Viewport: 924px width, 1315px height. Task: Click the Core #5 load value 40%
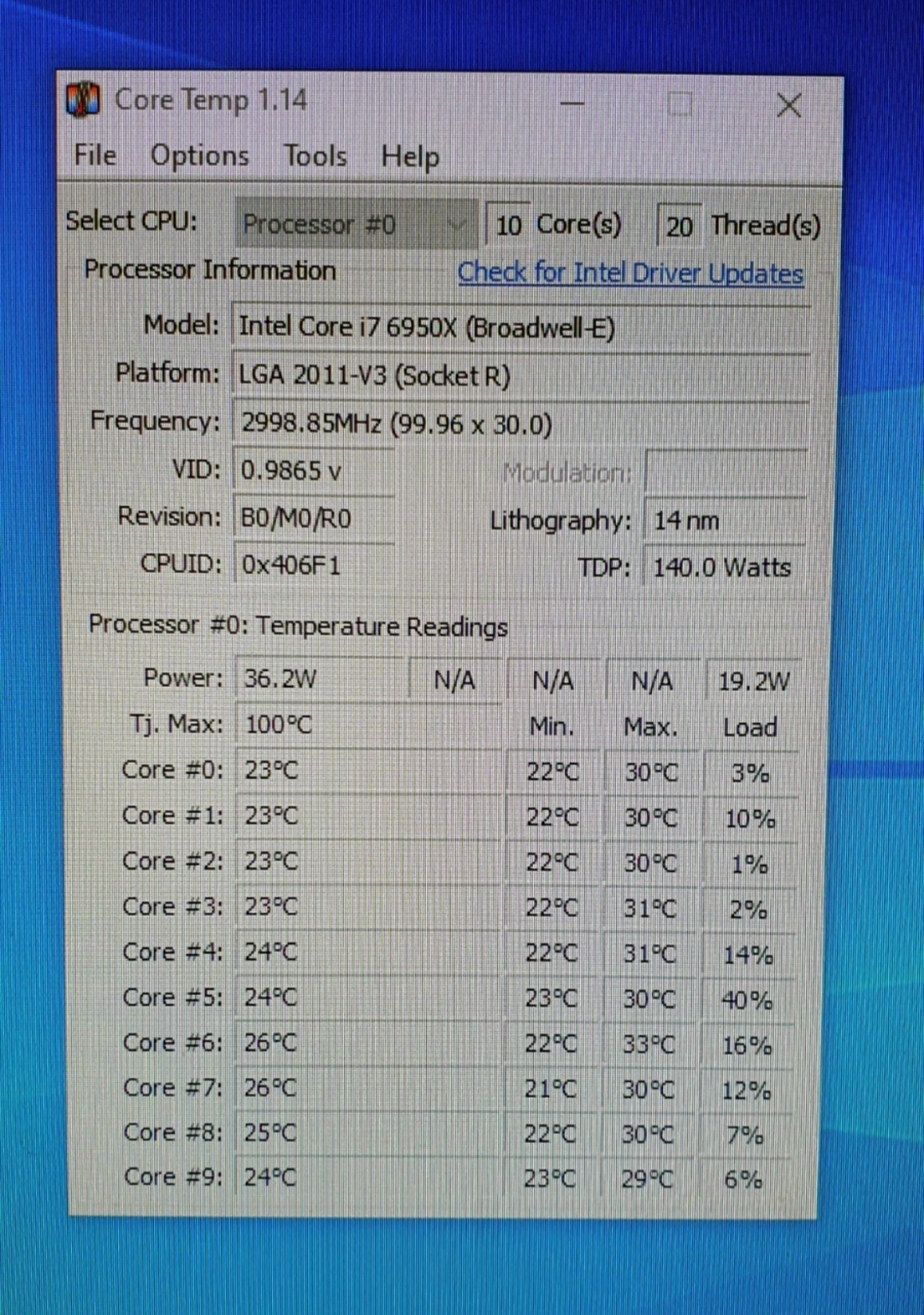tap(747, 1000)
